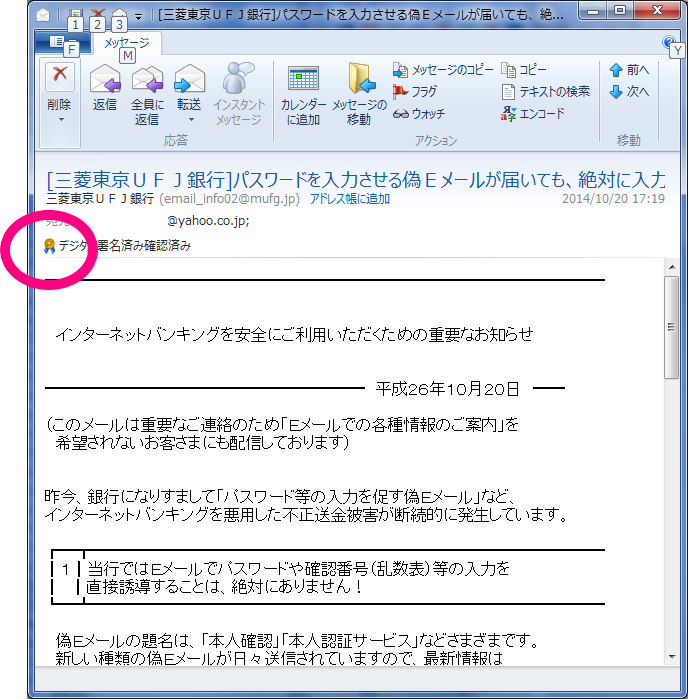
Task: Click the エンコード (Encoding) button
Action: [x=532, y=114]
